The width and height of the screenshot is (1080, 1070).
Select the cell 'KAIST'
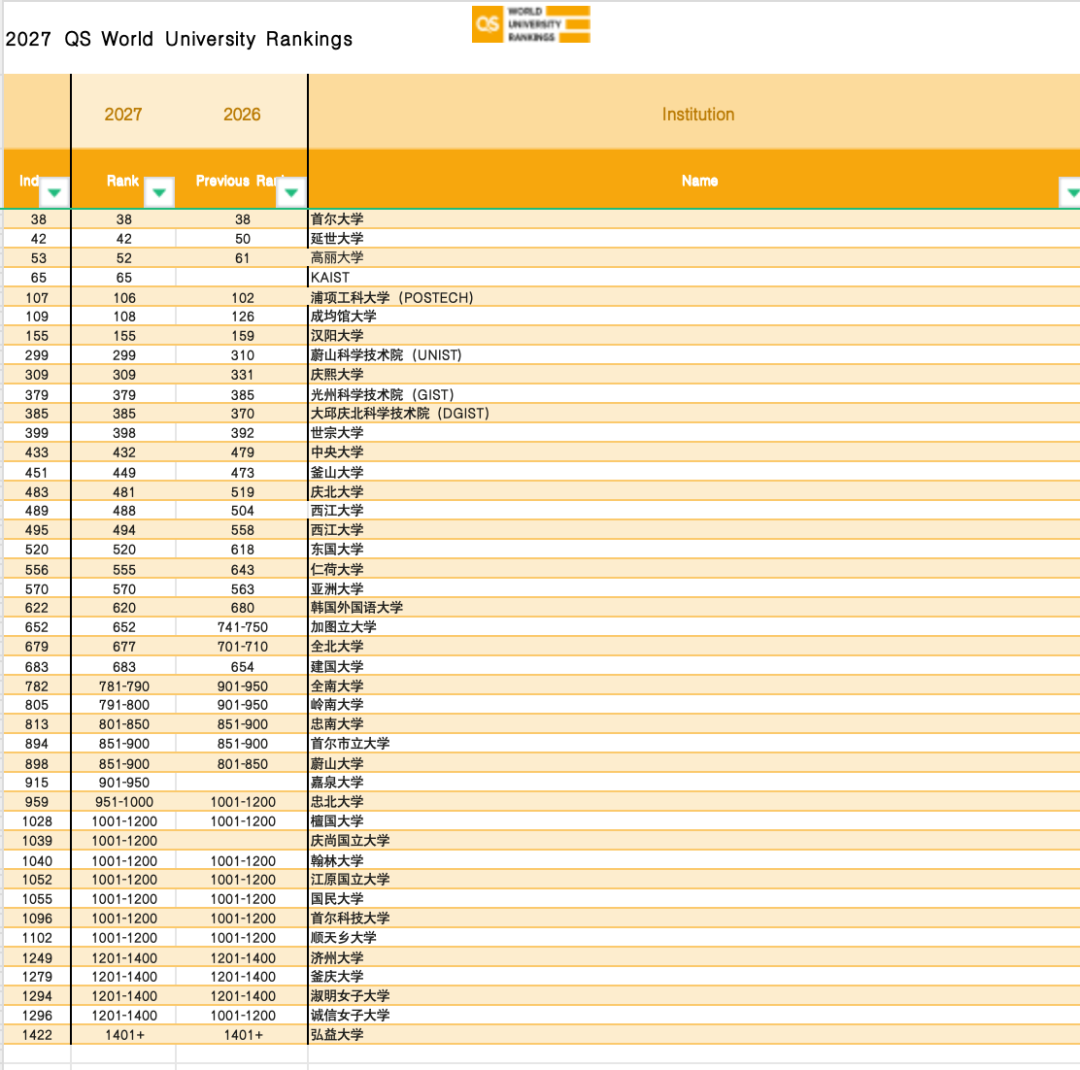click(x=694, y=277)
